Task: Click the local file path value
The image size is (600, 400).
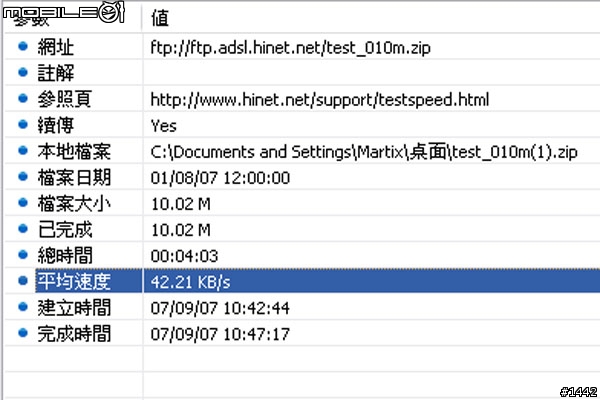Action: [364, 152]
